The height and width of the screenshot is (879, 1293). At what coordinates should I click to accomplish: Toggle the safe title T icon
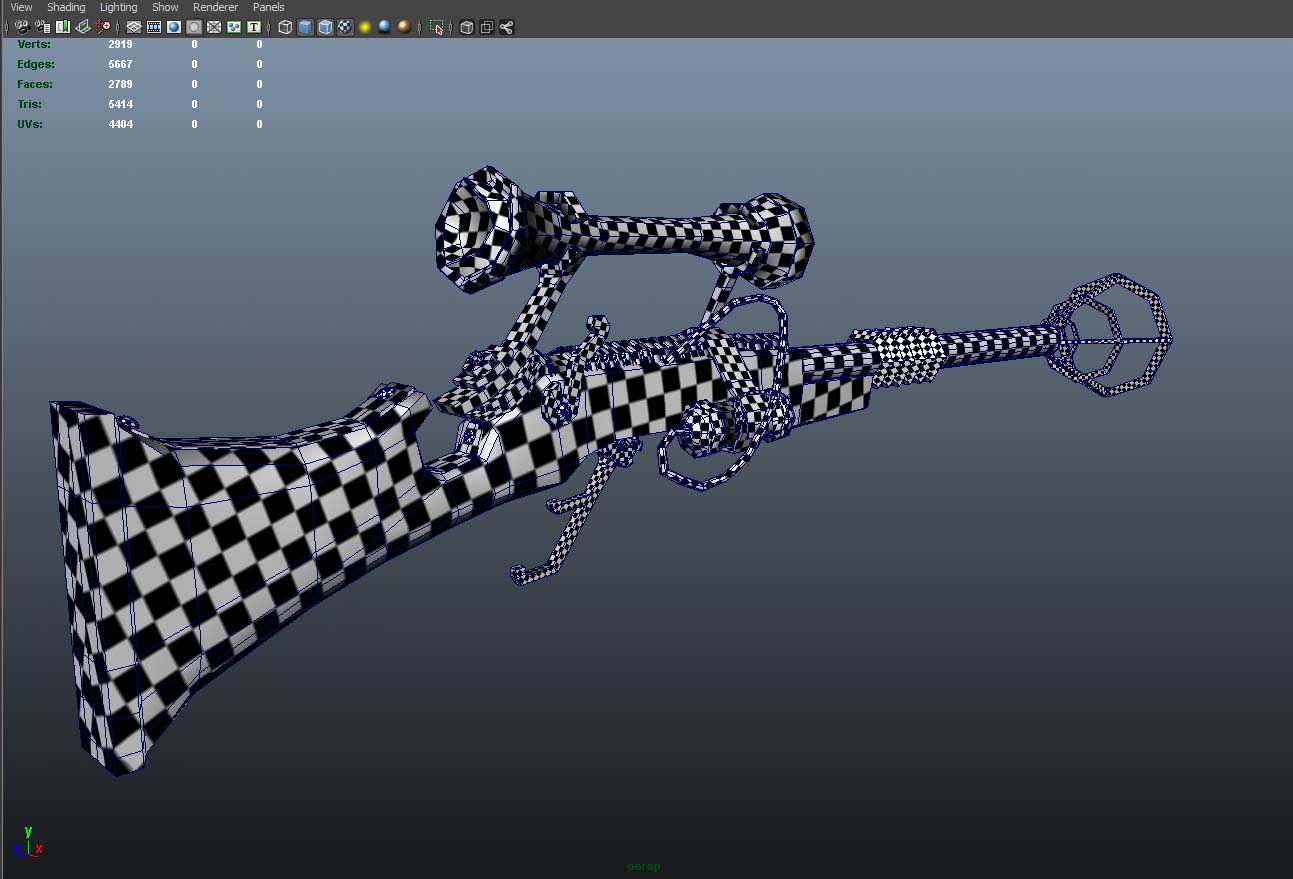coord(254,27)
